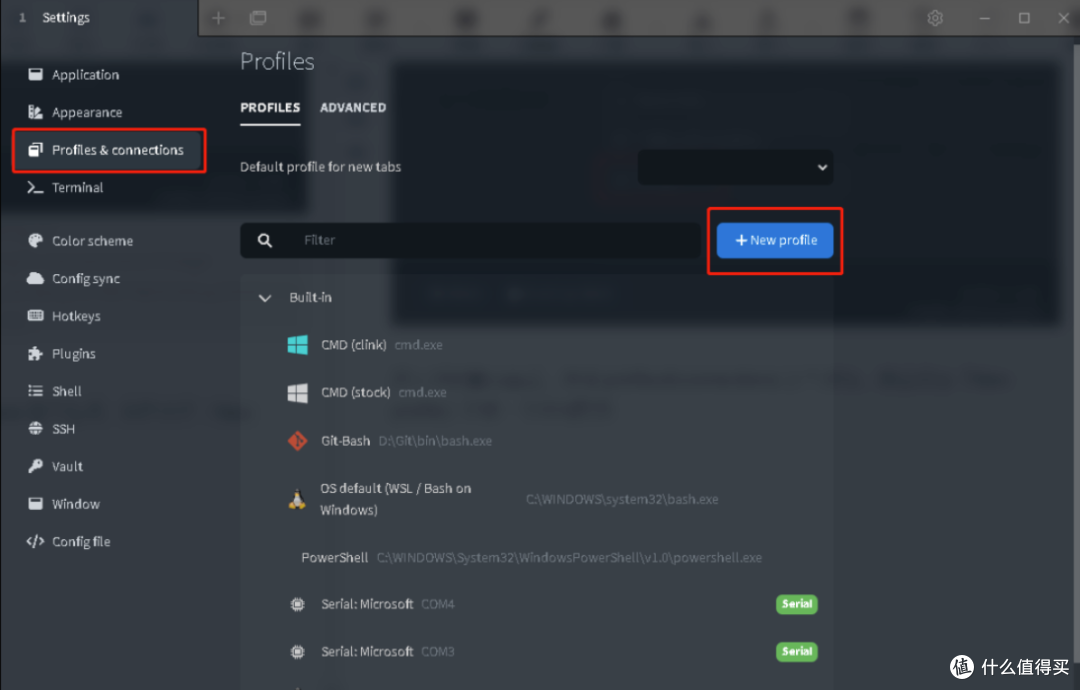1080x690 pixels.
Task: Open Terminal settings in sidebar
Action: pos(77,187)
